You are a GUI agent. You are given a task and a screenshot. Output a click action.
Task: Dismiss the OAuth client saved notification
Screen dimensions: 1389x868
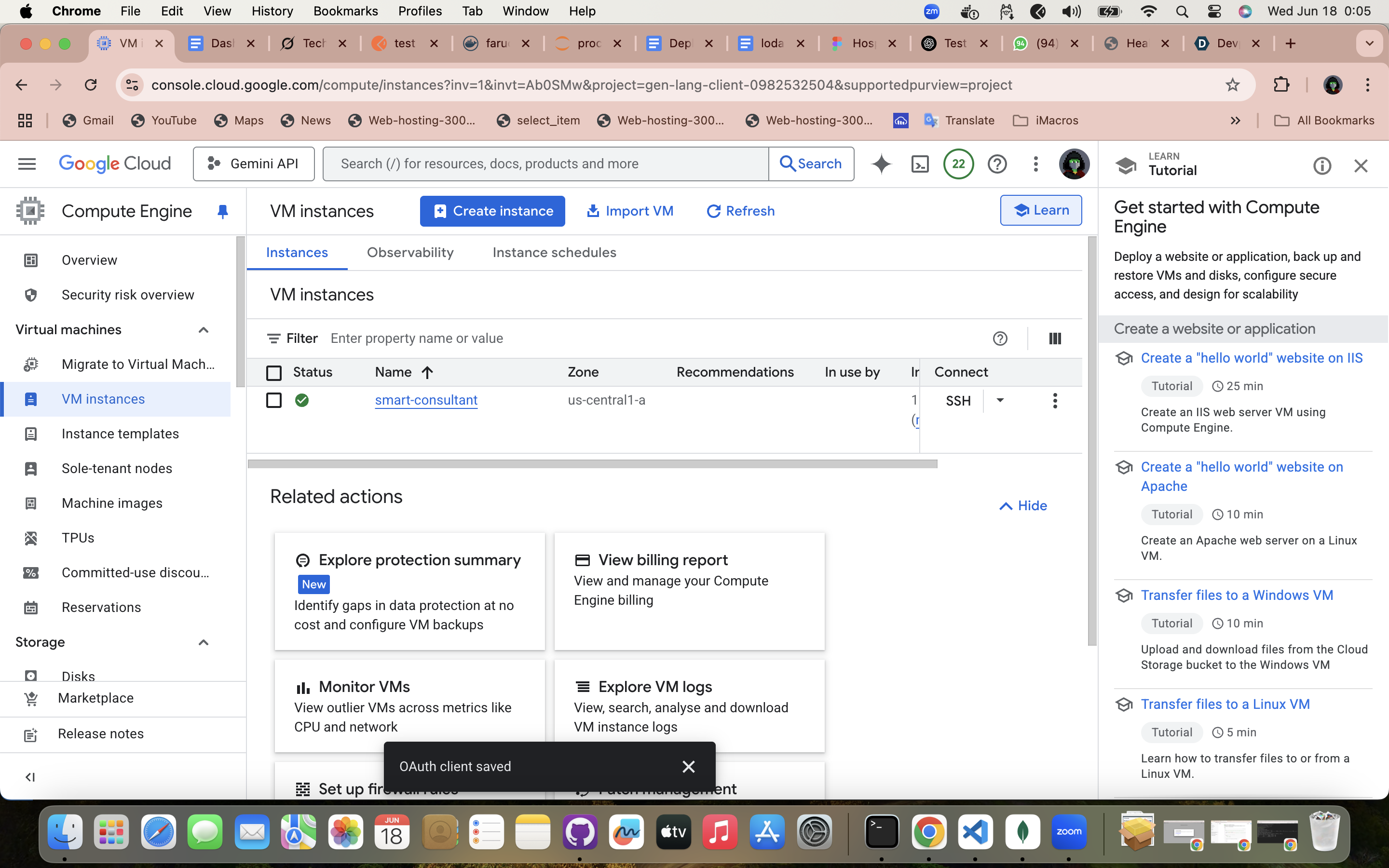coord(688,766)
